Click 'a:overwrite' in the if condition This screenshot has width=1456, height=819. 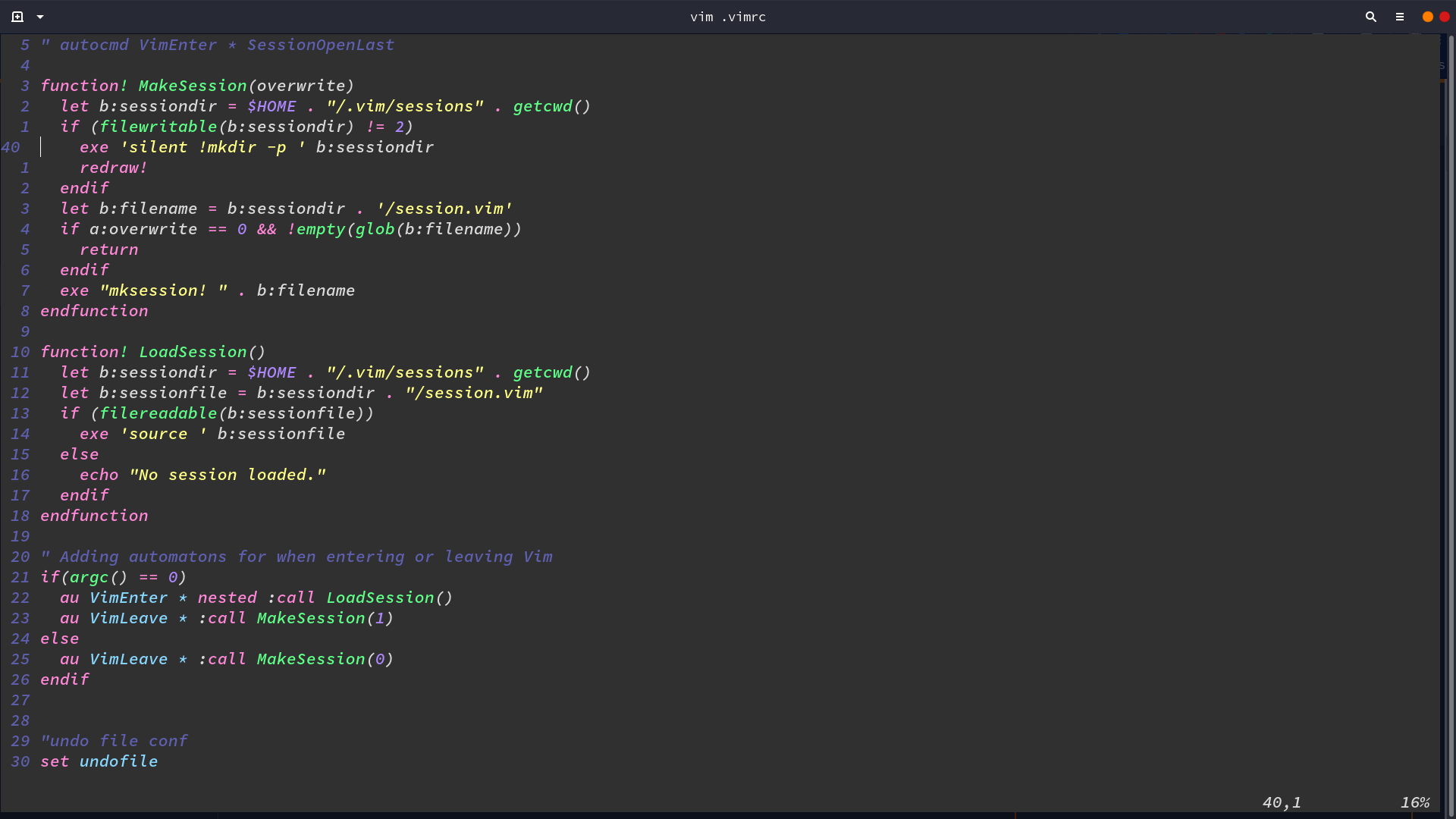(143, 229)
